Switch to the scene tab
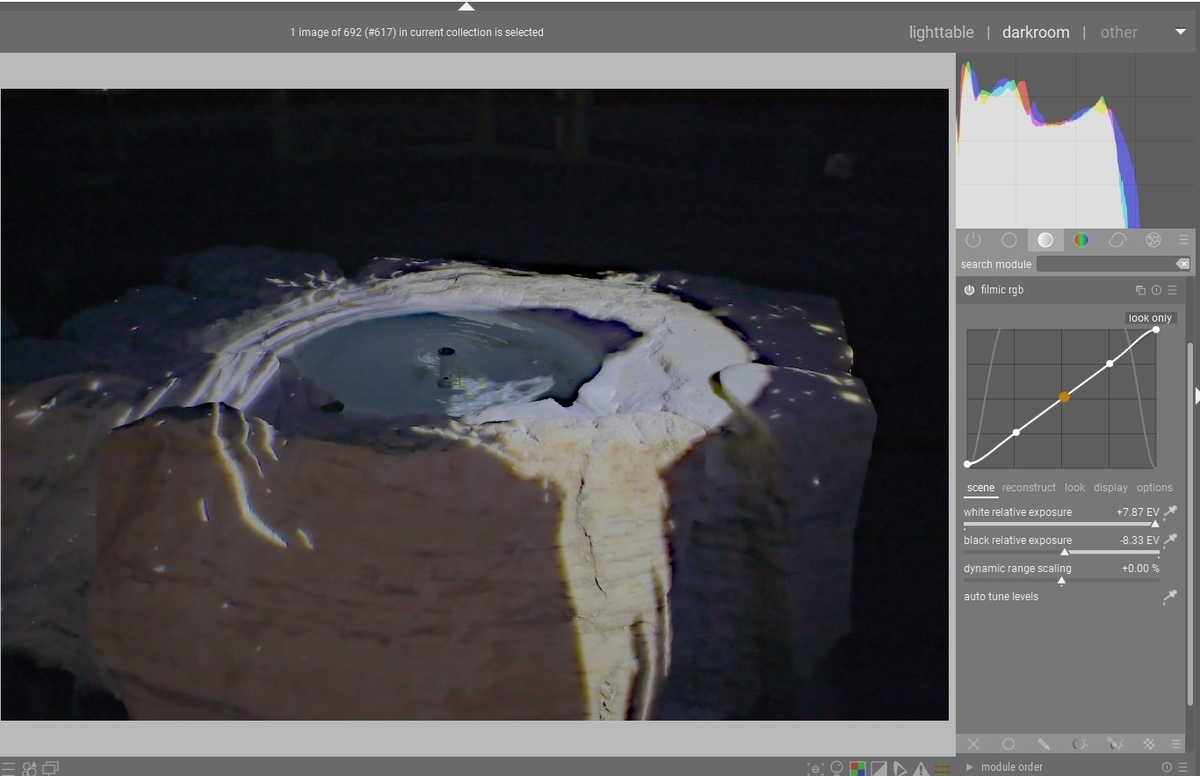The image size is (1200, 776). point(980,488)
